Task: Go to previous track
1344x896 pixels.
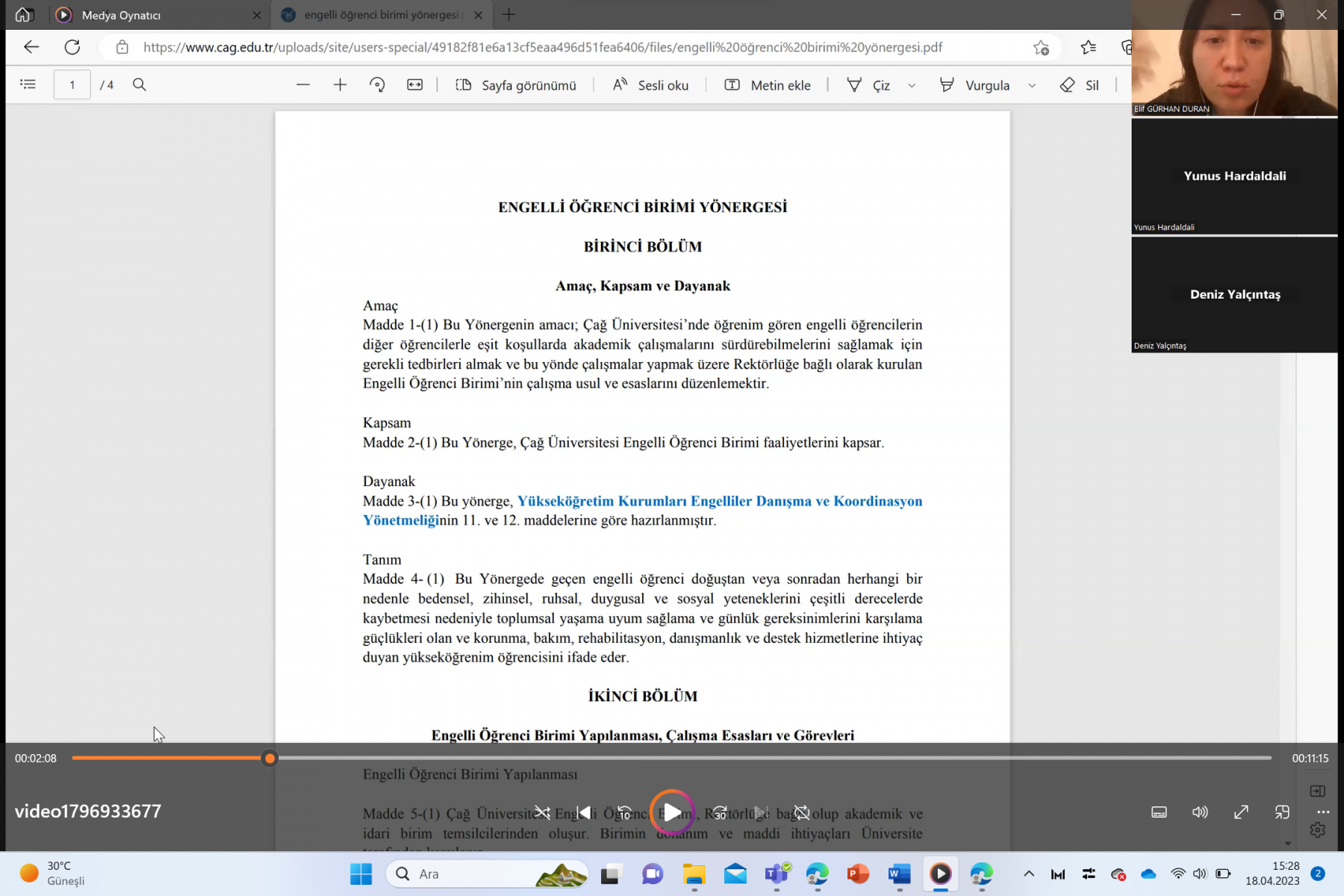Action: tap(584, 812)
